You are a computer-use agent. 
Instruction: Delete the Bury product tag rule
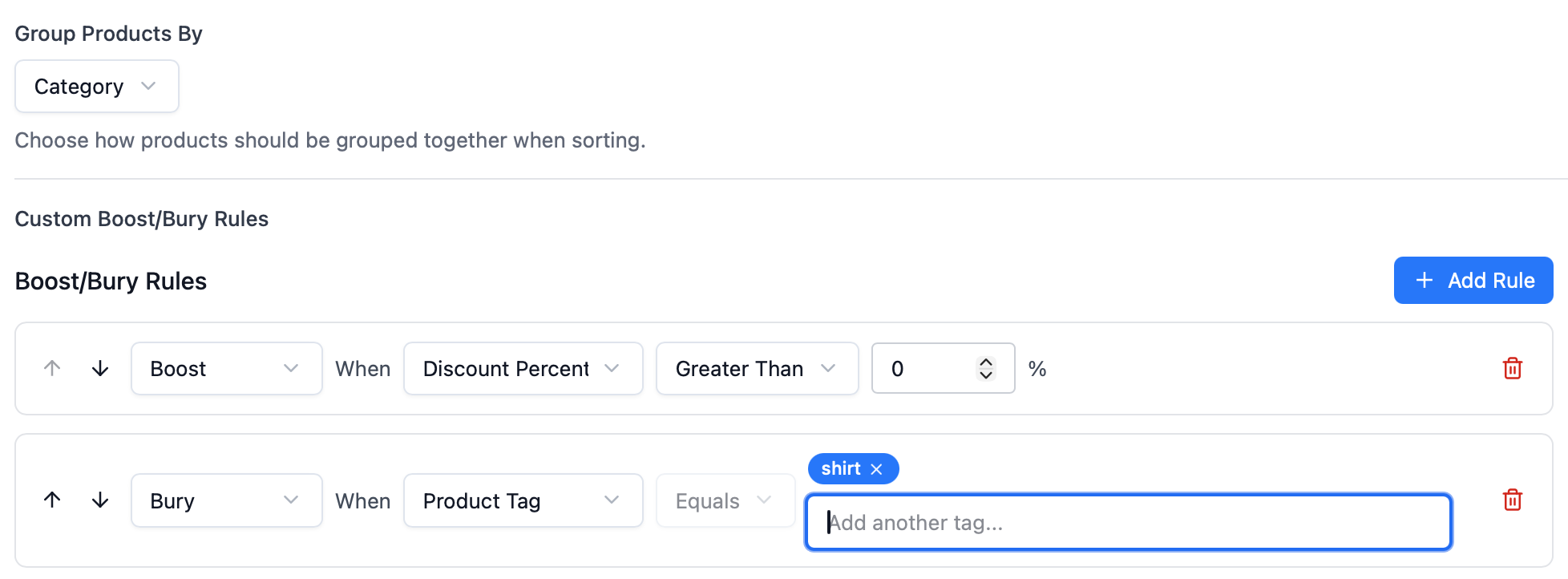tap(1512, 500)
